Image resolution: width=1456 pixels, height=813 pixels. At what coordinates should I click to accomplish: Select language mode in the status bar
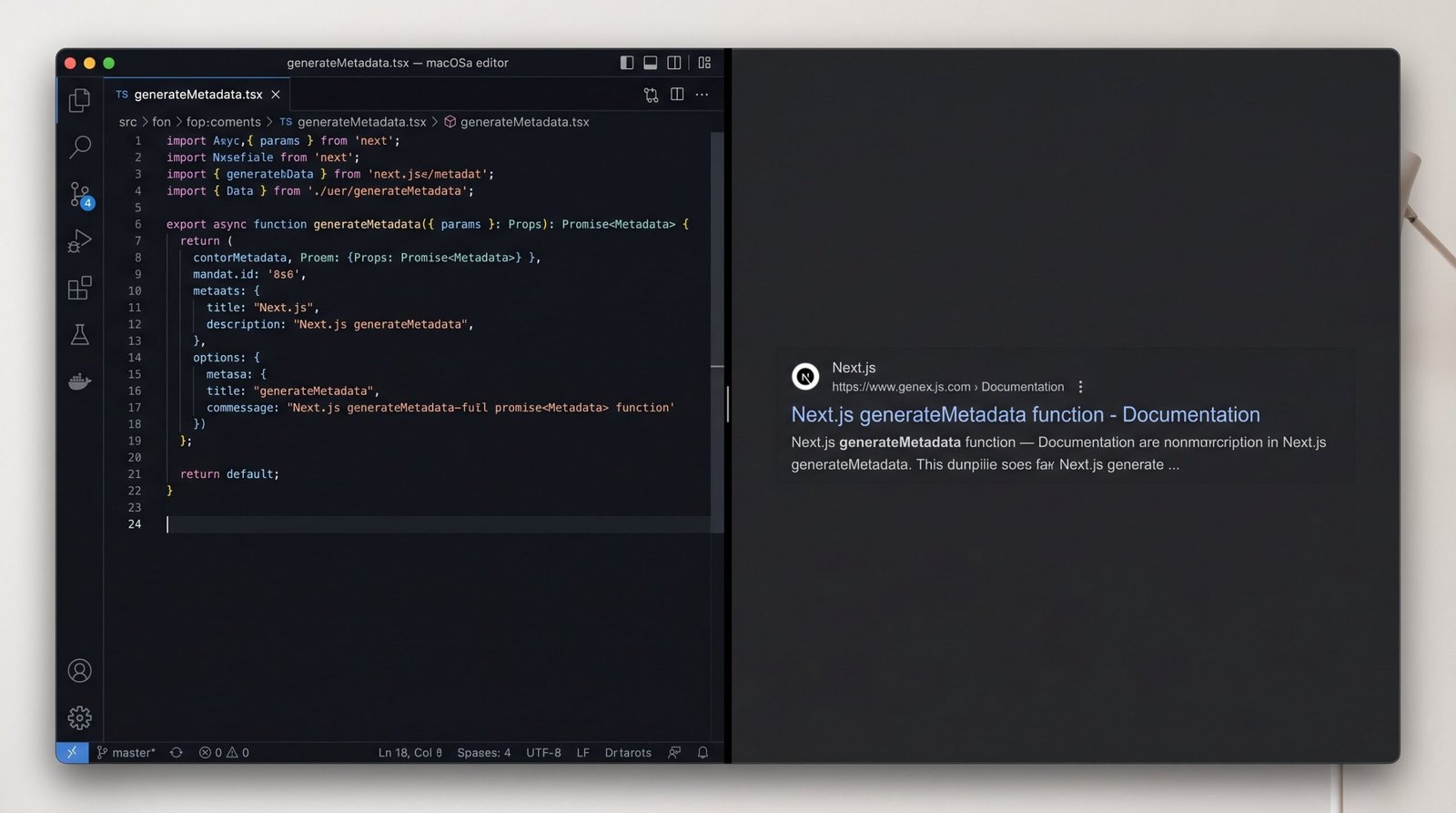(628, 753)
